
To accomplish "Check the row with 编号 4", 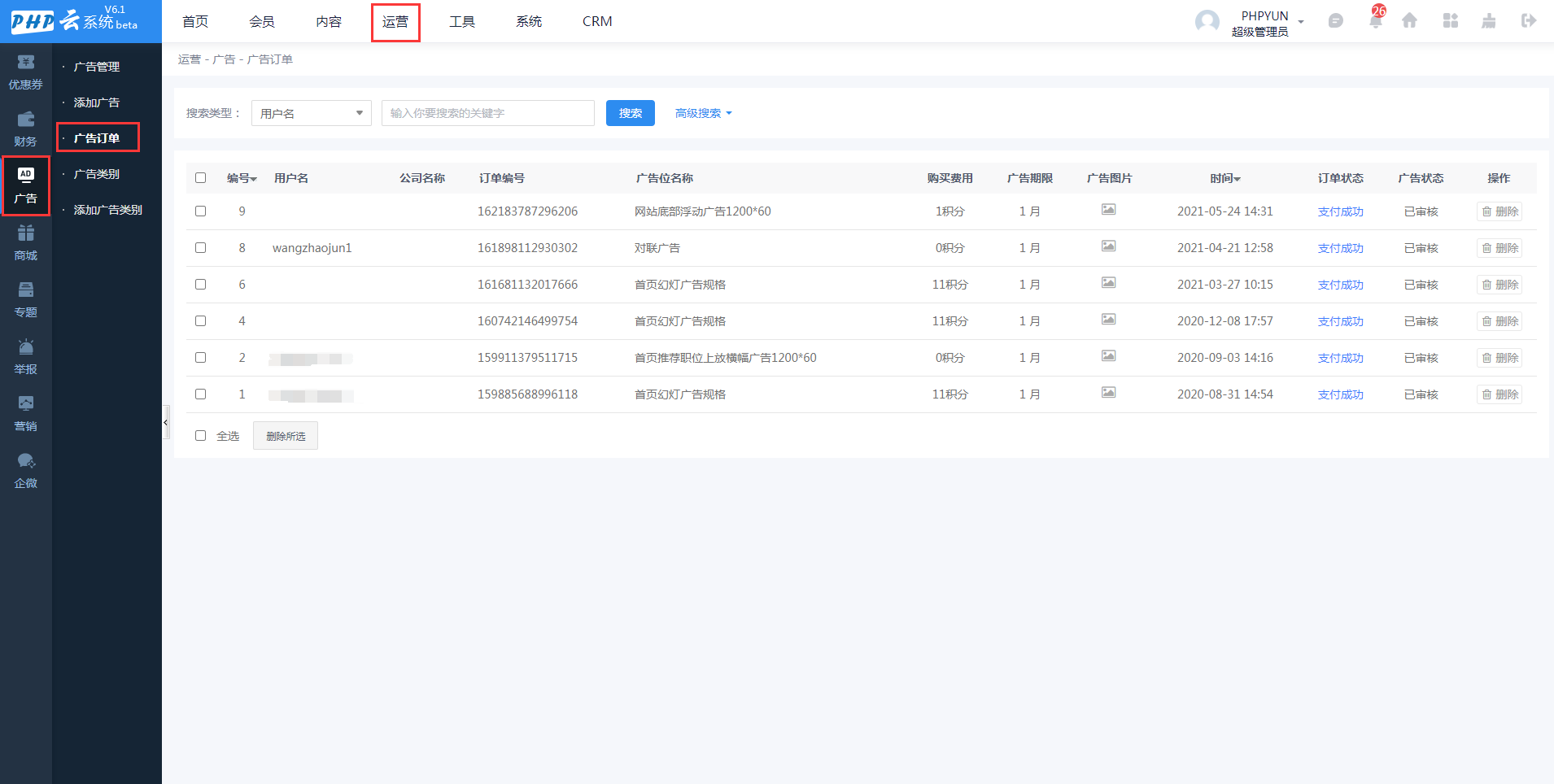I will 200,321.
